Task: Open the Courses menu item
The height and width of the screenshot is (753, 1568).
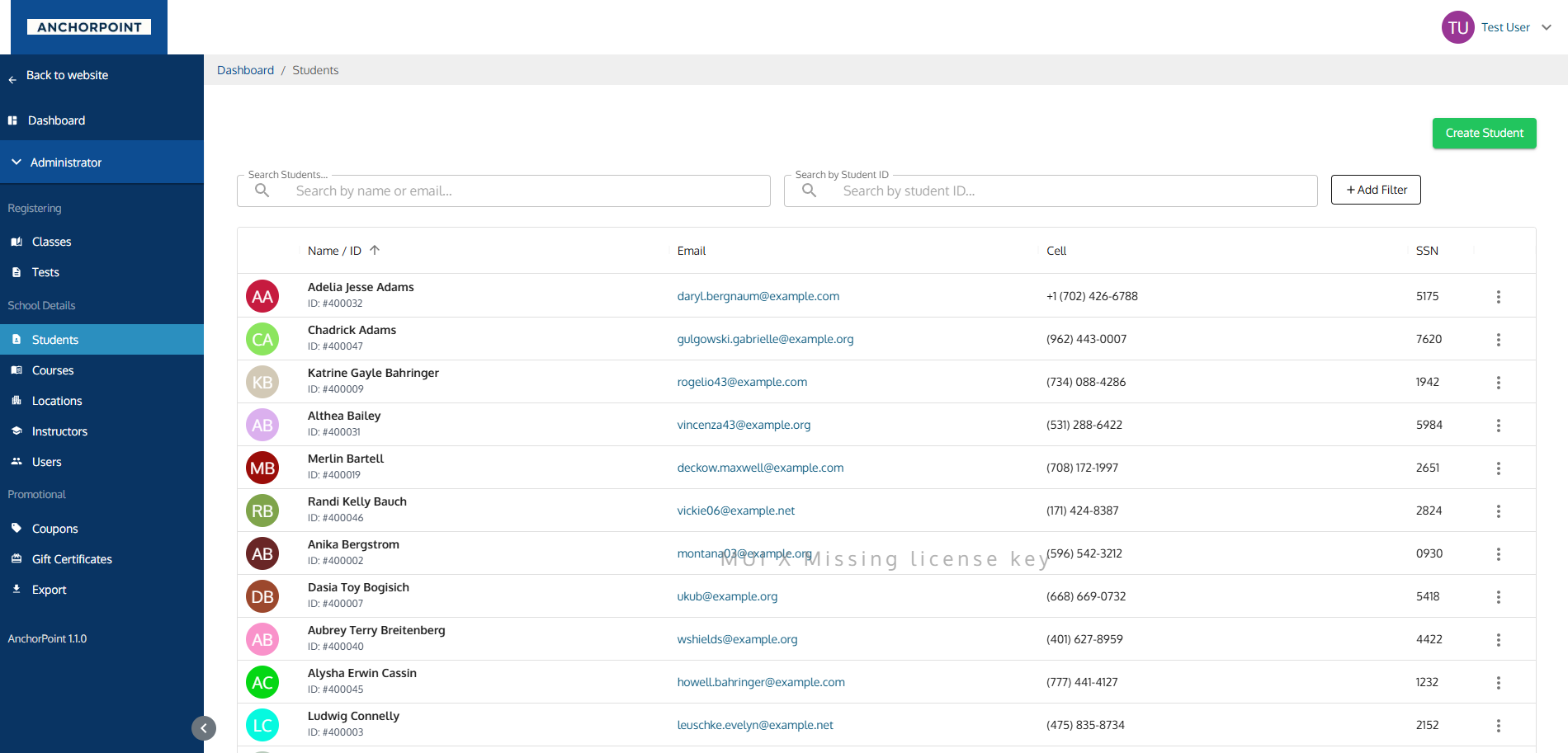Action: click(53, 370)
